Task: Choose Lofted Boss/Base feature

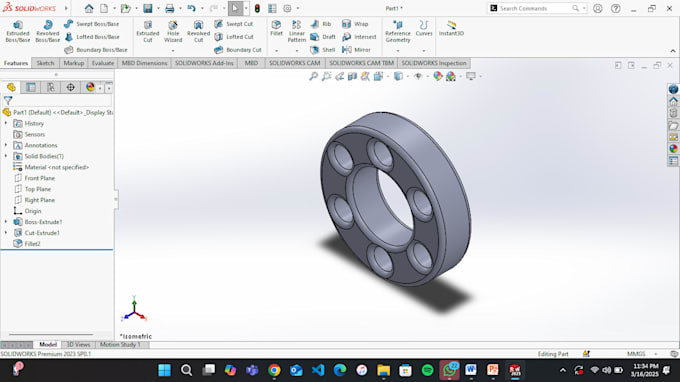Action: (x=92, y=37)
